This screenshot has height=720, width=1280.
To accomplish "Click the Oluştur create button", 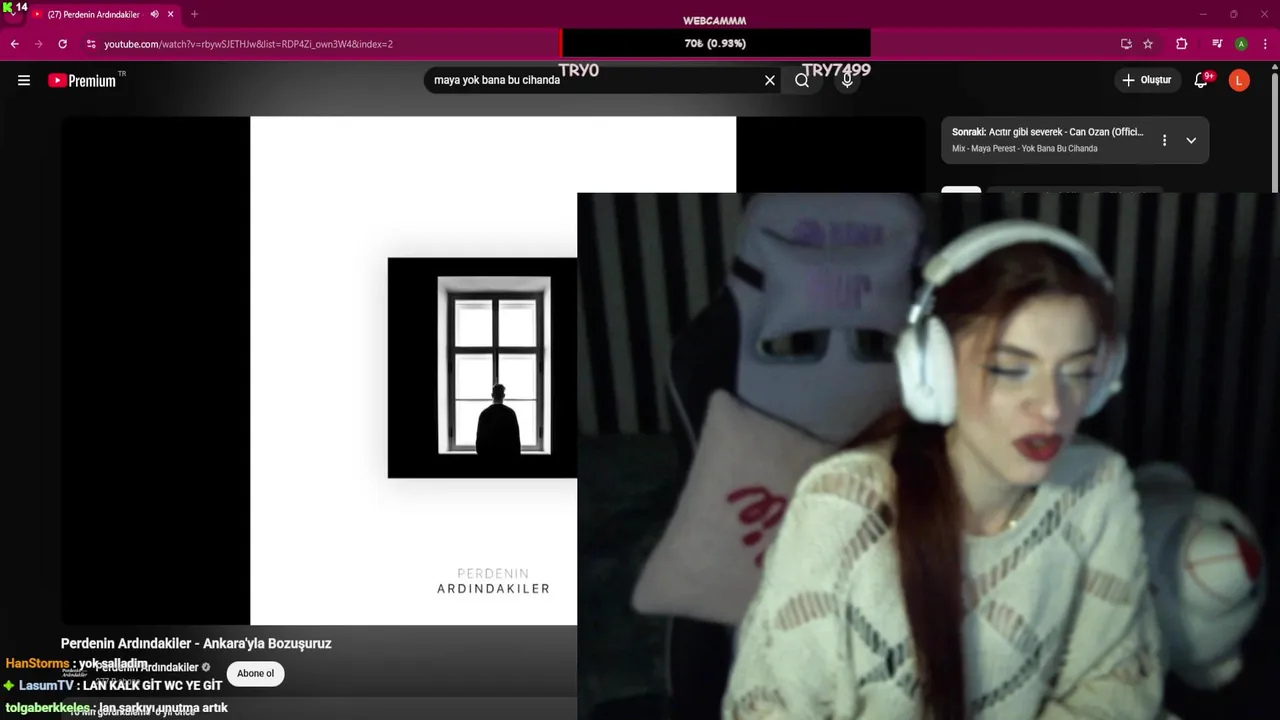I will pyautogui.click(x=1146, y=80).
